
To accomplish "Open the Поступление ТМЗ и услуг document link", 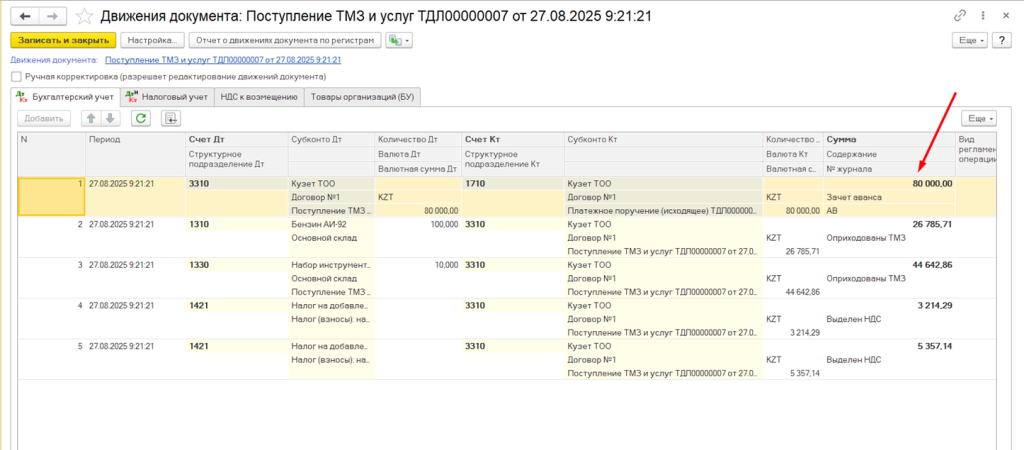I will [236, 60].
